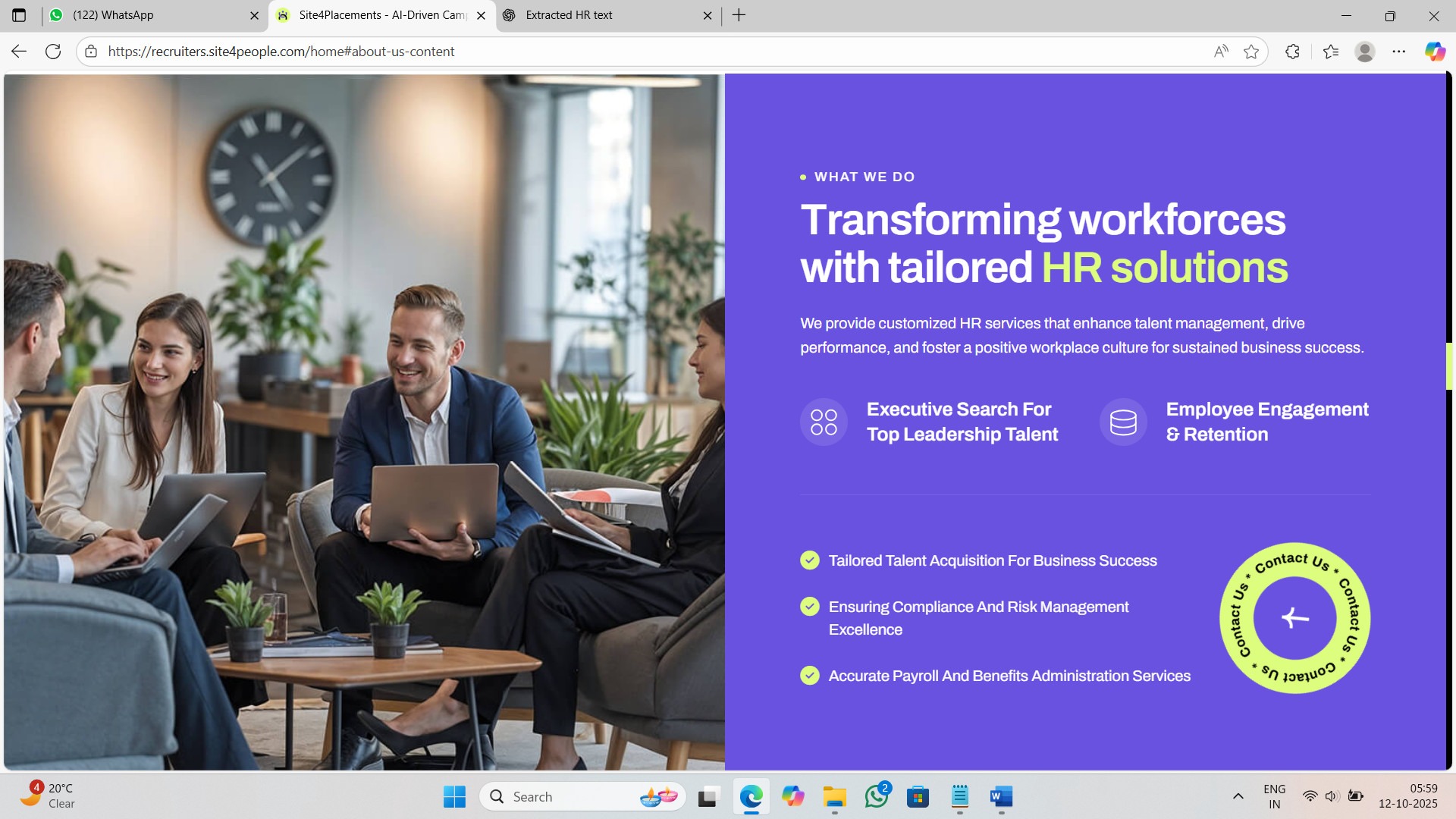Click Executive Search For Top Leadership Talent
Viewport: 1456px width, 819px height.
click(962, 422)
